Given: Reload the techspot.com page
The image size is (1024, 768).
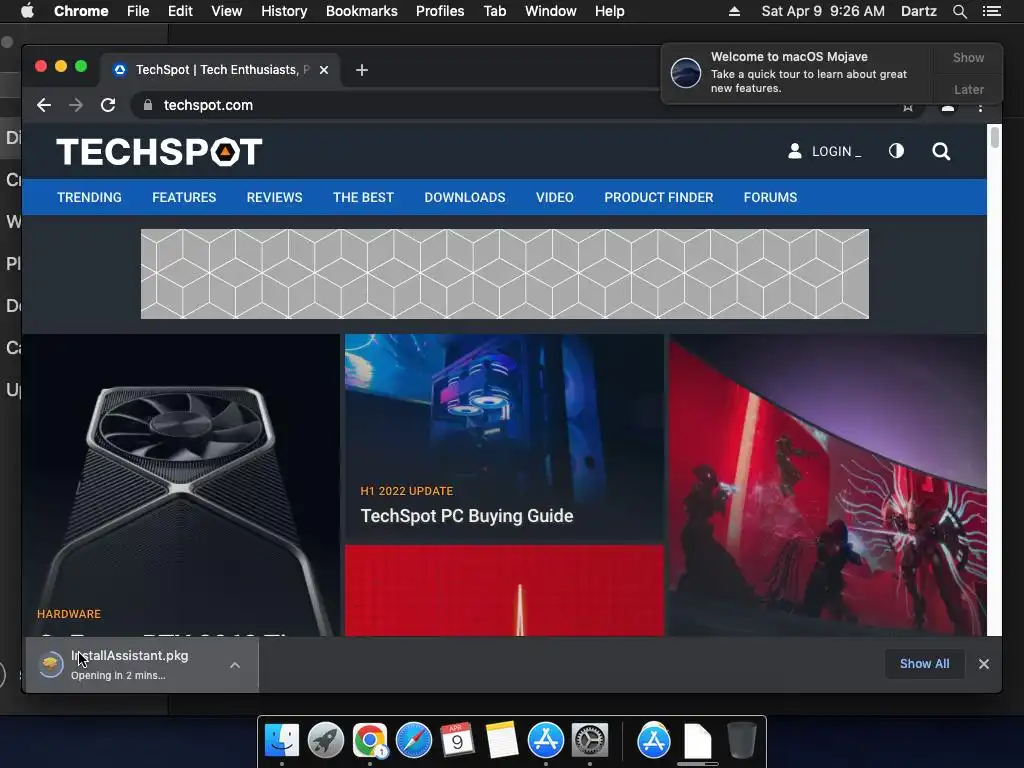Looking at the screenshot, I should click(x=108, y=105).
